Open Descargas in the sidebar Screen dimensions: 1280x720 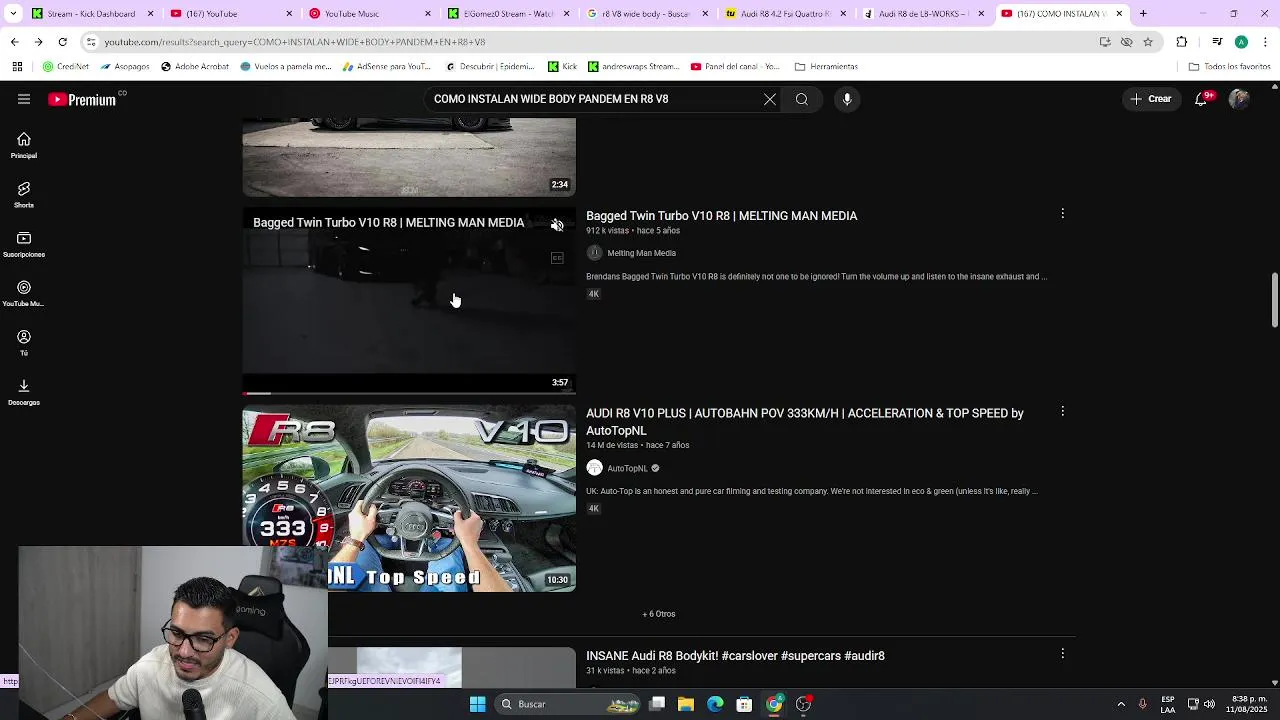[x=24, y=393]
